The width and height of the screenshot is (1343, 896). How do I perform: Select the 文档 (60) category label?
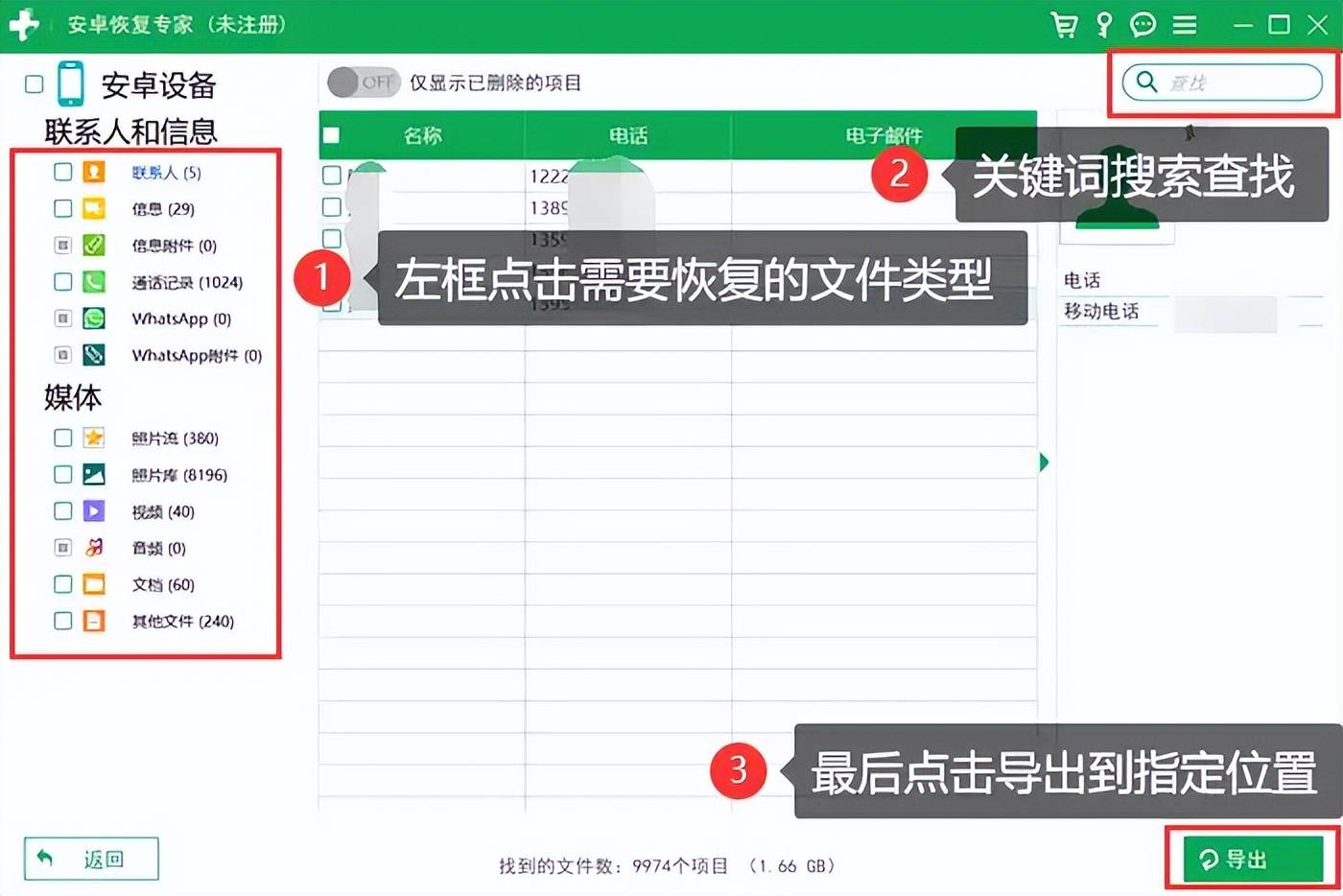163,584
